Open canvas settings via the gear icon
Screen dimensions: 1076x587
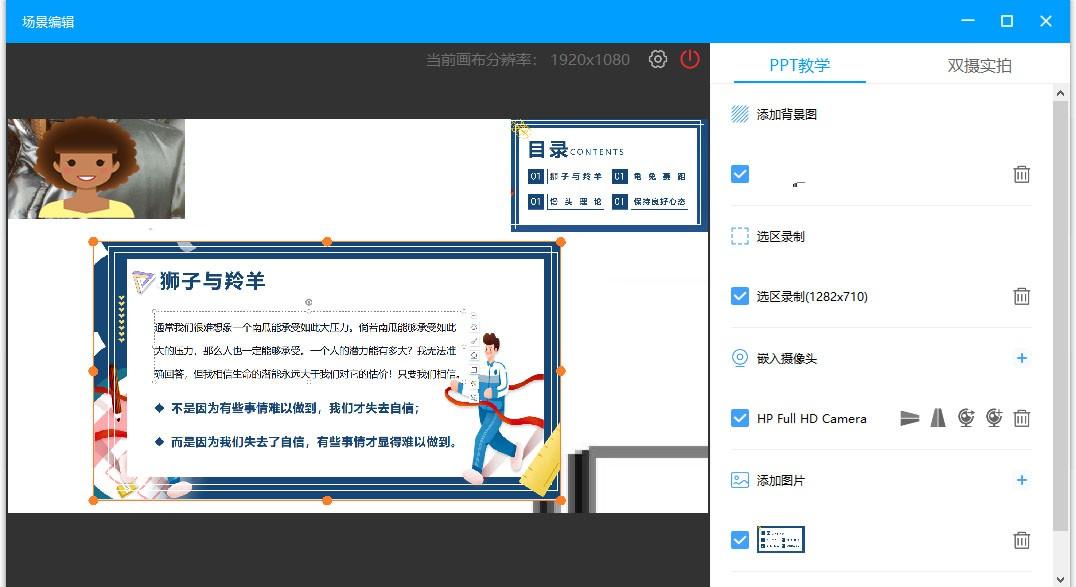tap(657, 59)
